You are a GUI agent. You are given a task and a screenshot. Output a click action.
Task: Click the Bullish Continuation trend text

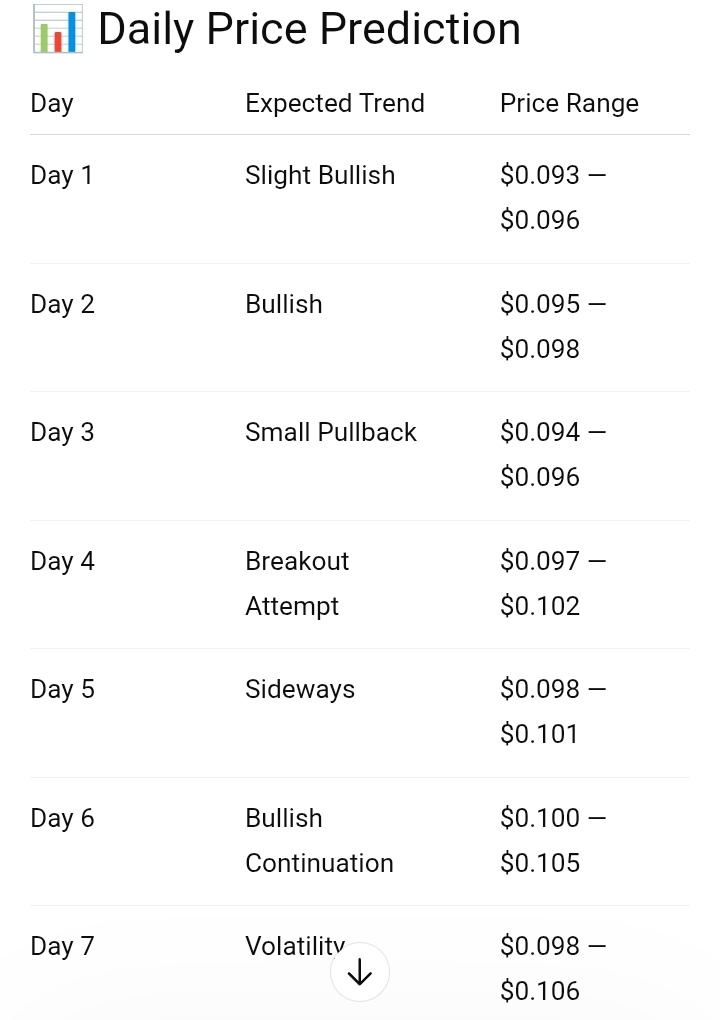(x=319, y=840)
